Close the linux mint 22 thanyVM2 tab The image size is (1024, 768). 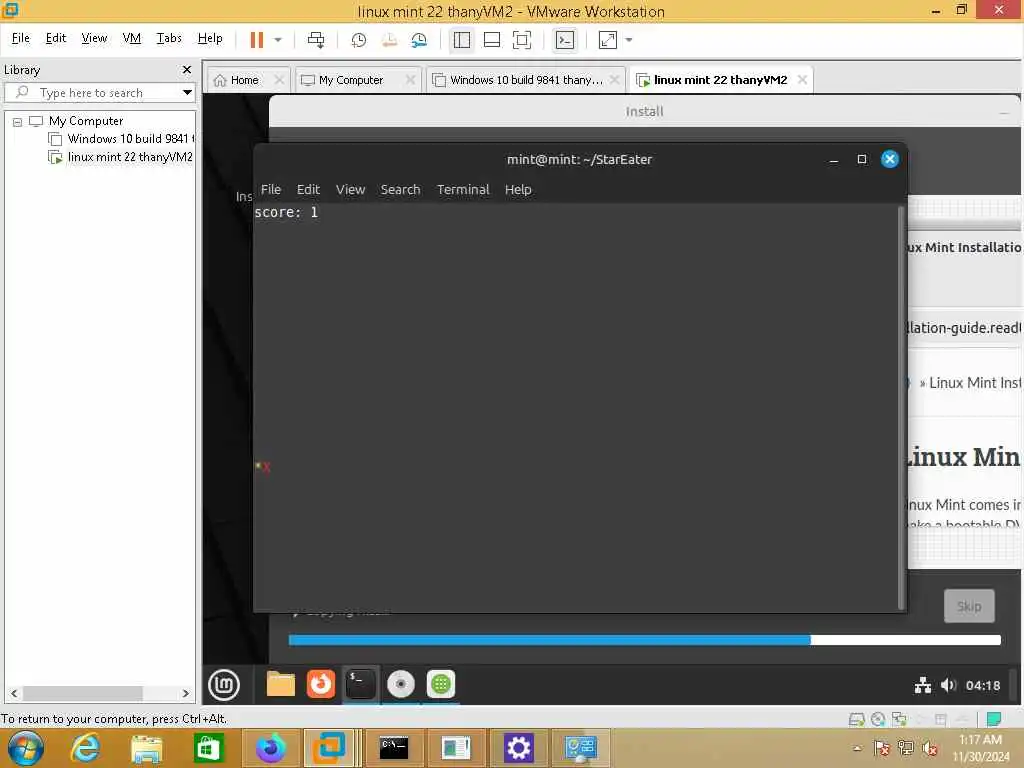click(x=802, y=80)
